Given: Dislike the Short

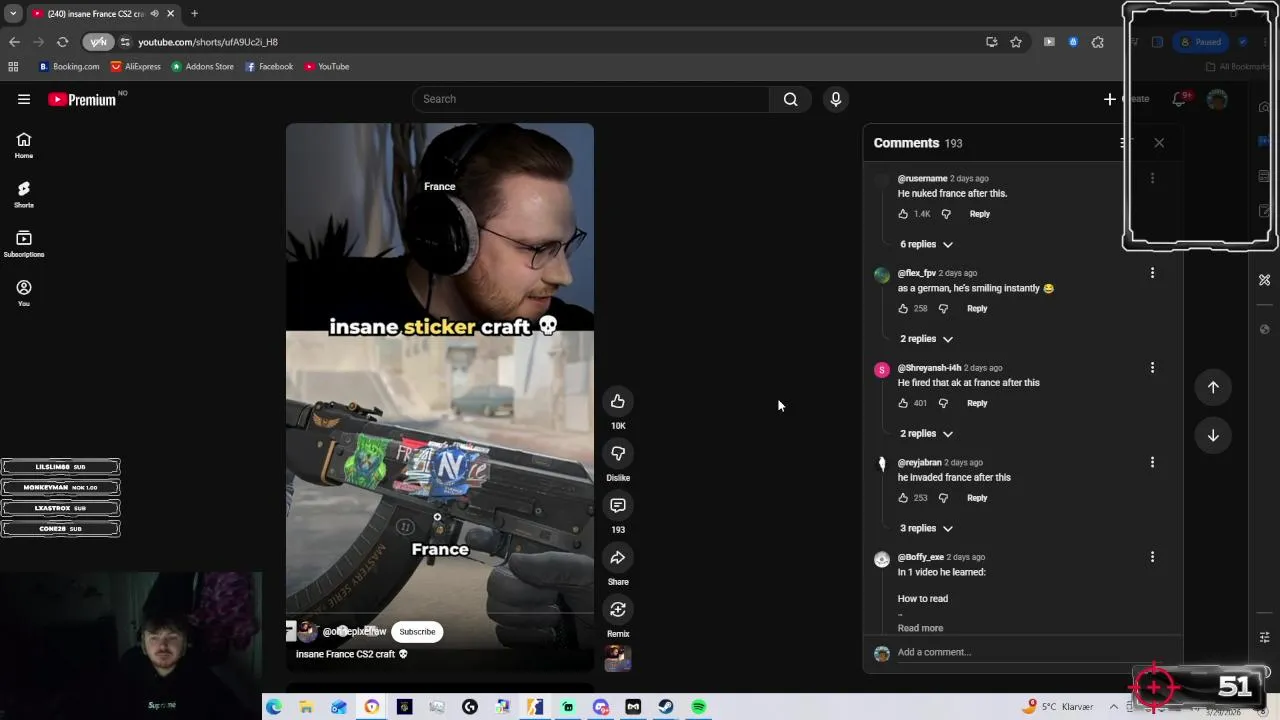Looking at the screenshot, I should (x=618, y=454).
